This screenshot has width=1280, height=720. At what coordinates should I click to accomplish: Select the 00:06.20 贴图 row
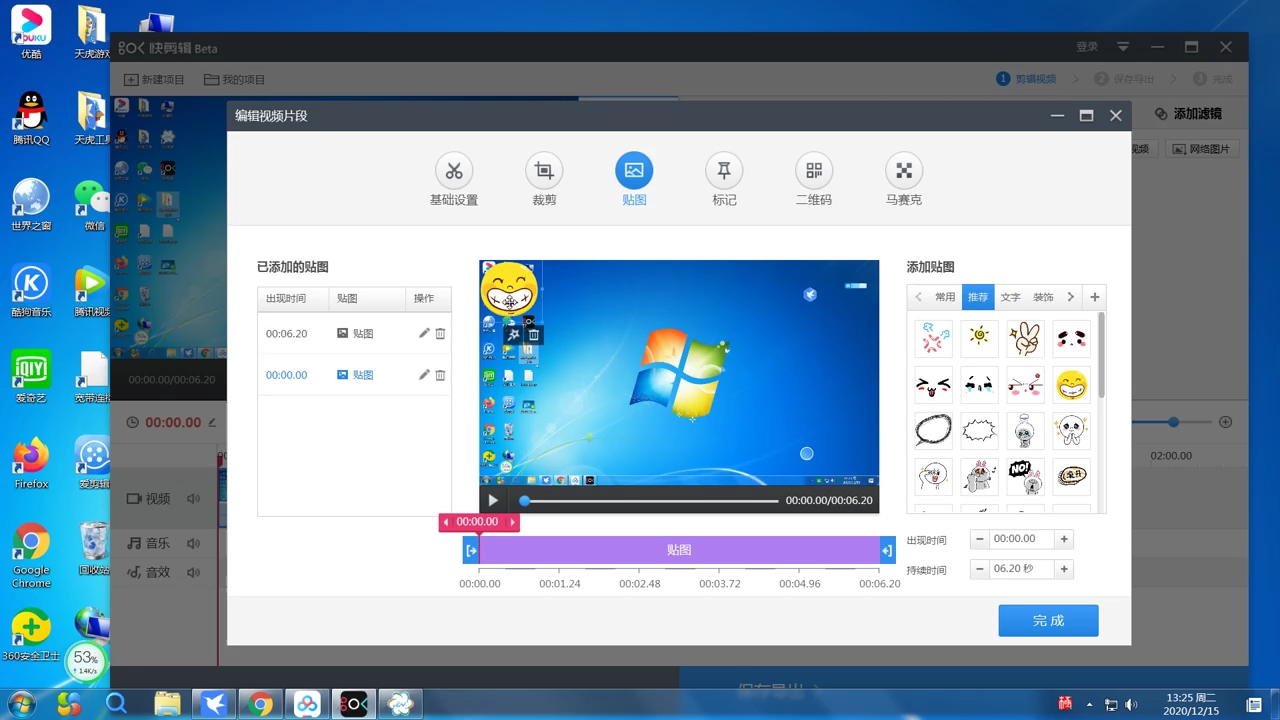coord(354,333)
